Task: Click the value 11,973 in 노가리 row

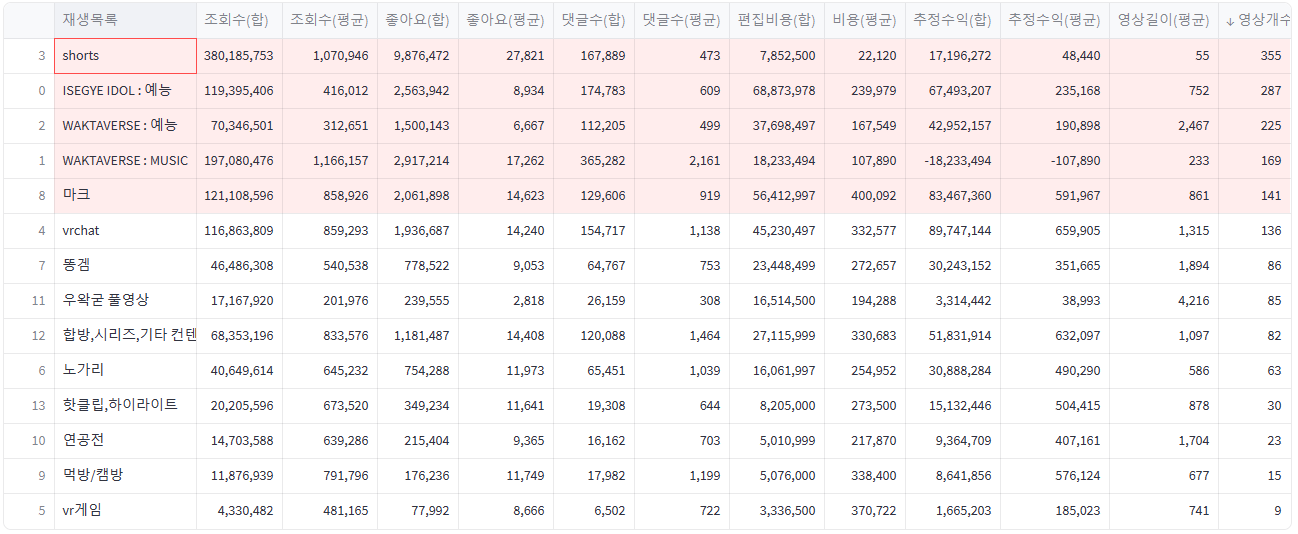Action: click(x=505, y=371)
